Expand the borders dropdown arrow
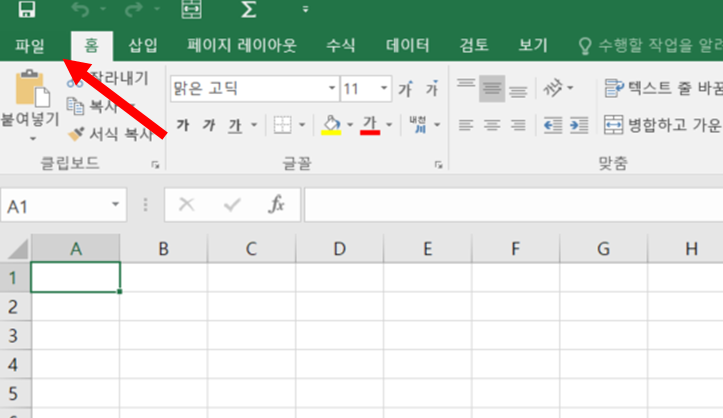The height and width of the screenshot is (418, 723). 302,125
